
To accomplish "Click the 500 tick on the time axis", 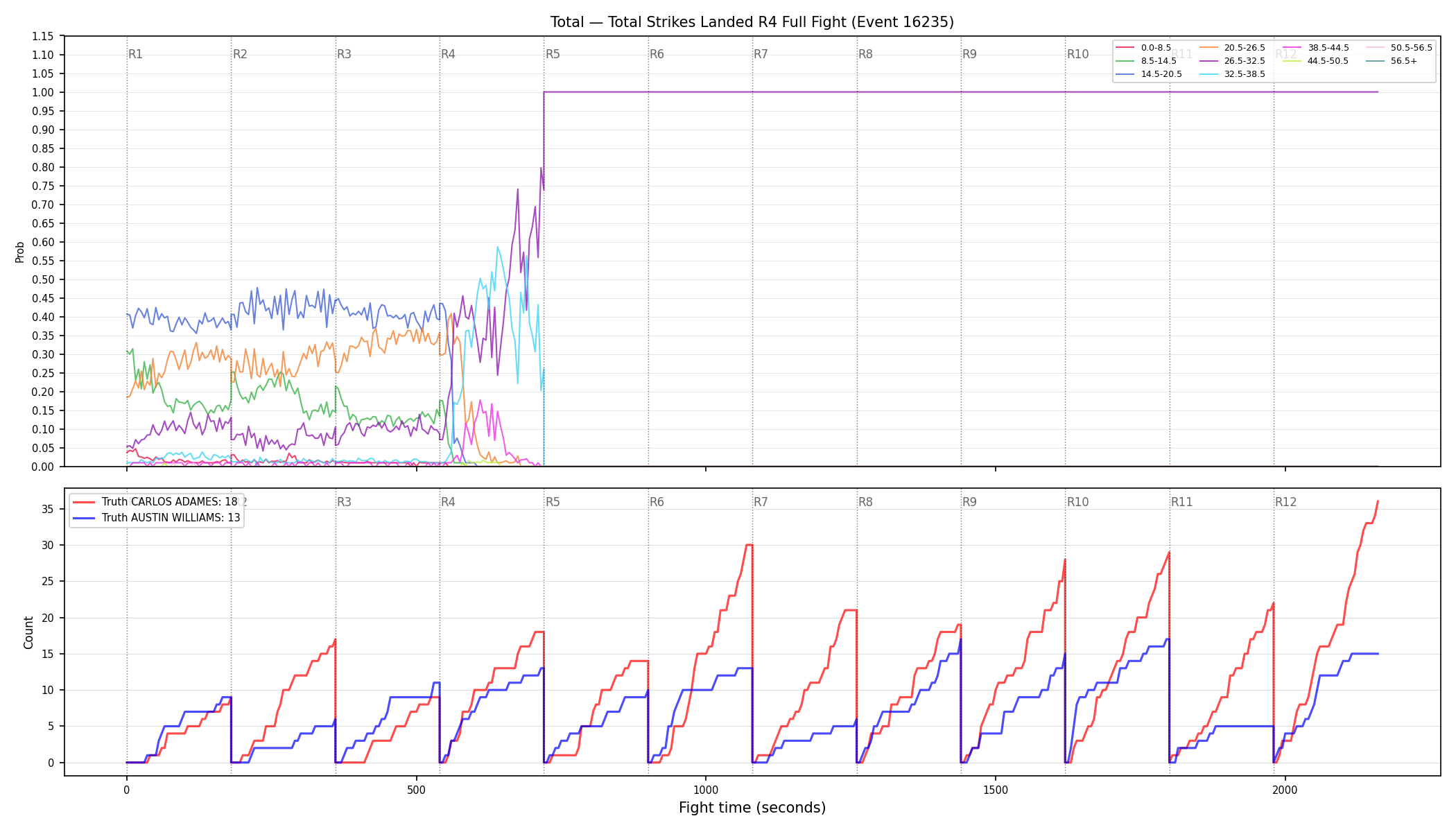I will (x=416, y=790).
